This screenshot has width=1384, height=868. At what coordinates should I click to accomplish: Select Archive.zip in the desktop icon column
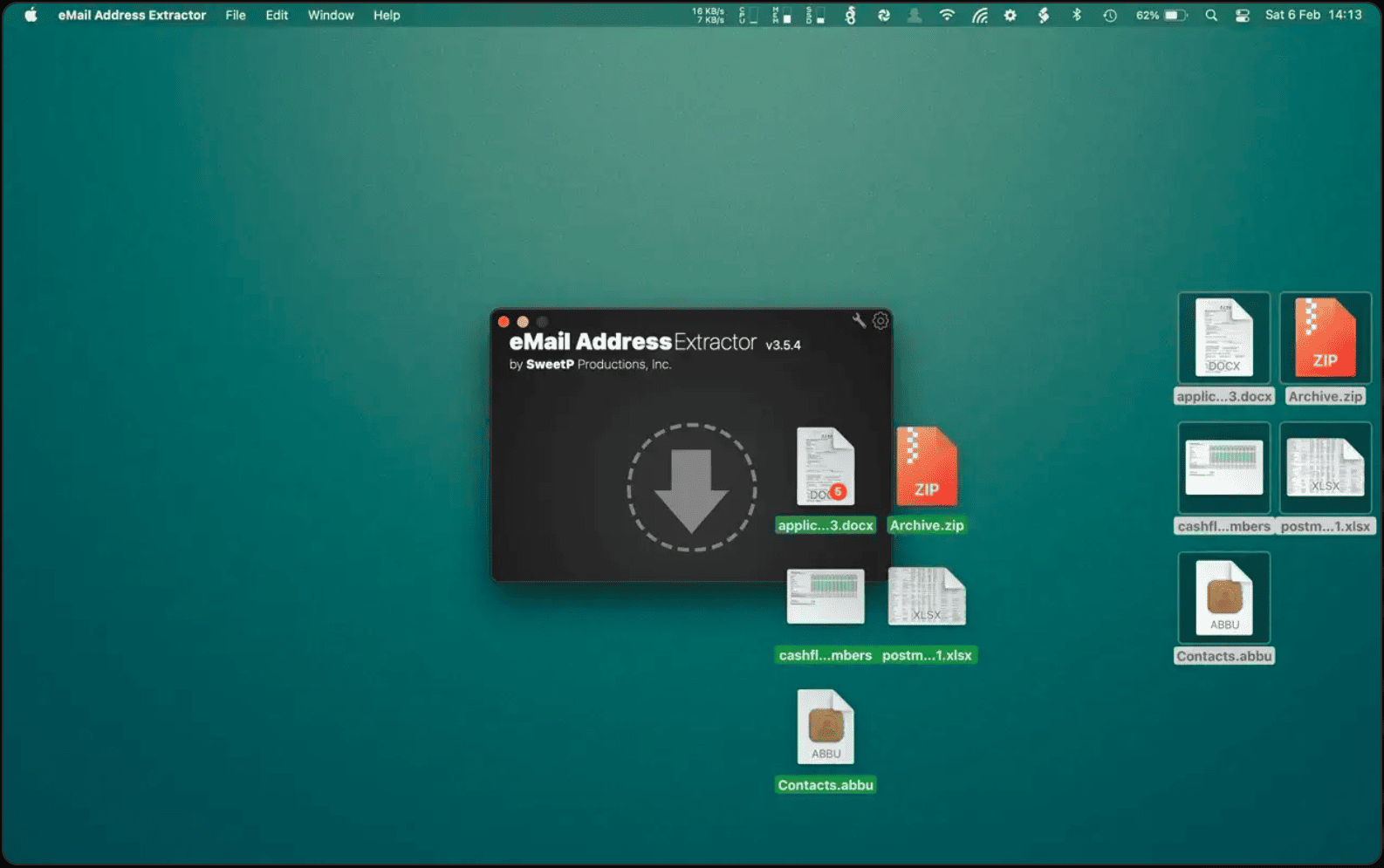[x=1326, y=338]
